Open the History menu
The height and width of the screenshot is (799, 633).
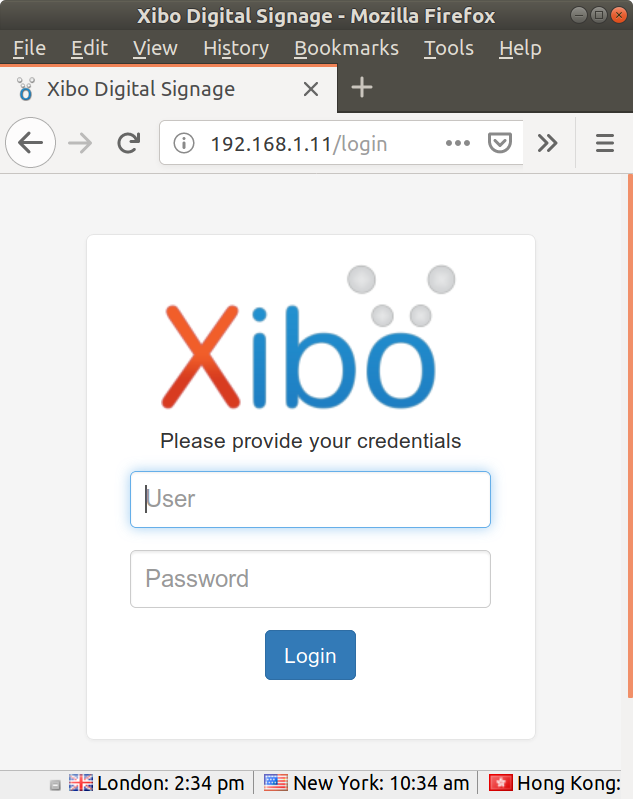click(236, 48)
